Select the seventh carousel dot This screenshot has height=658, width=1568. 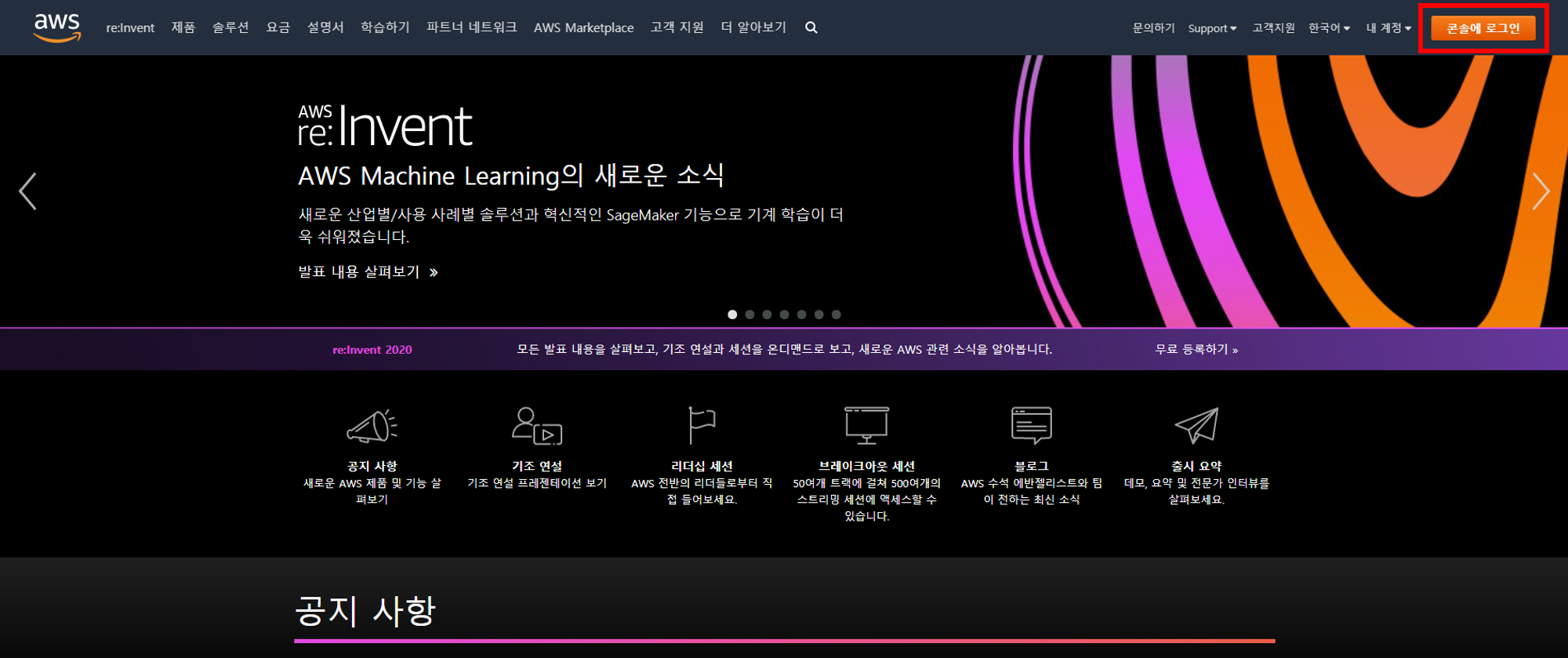coord(837,314)
